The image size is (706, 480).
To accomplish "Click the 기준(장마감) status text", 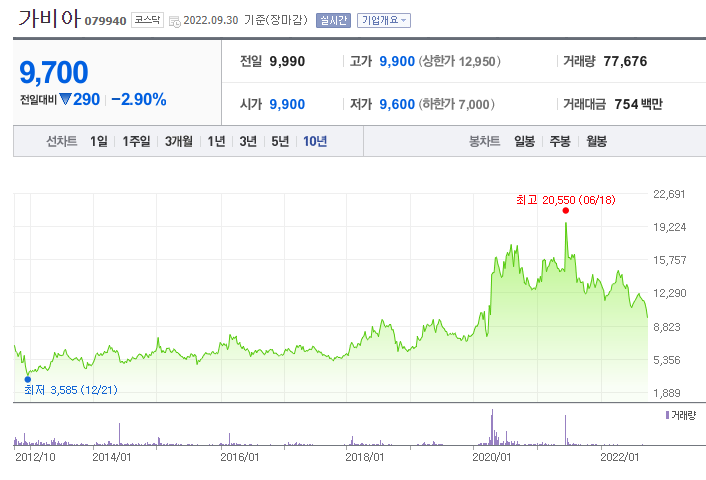I will (276, 20).
